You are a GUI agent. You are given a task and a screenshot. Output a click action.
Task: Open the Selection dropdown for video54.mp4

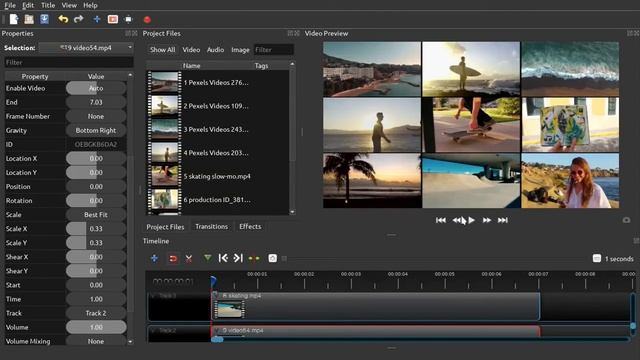pyautogui.click(x=86, y=48)
